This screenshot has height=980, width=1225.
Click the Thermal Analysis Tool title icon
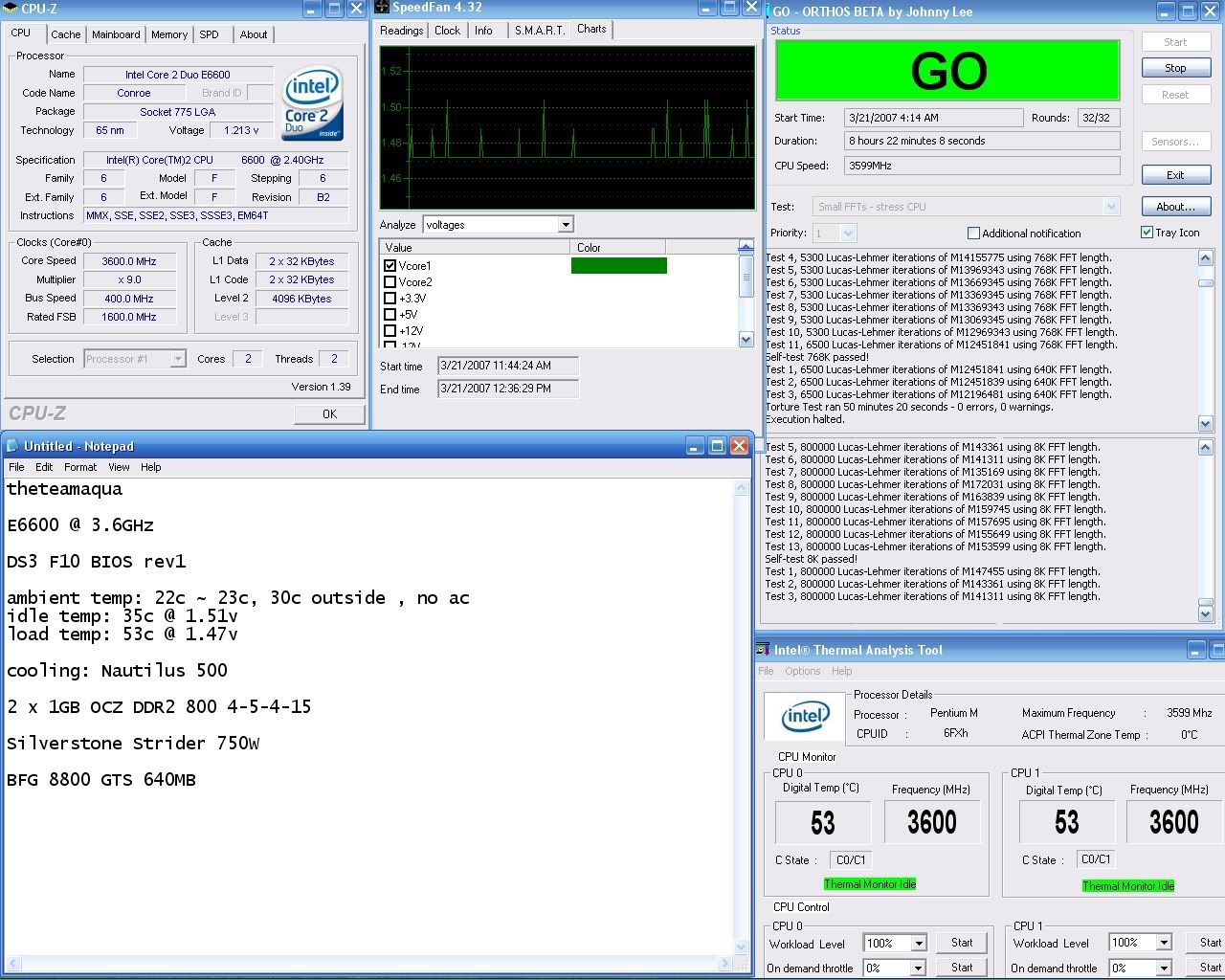pos(763,650)
